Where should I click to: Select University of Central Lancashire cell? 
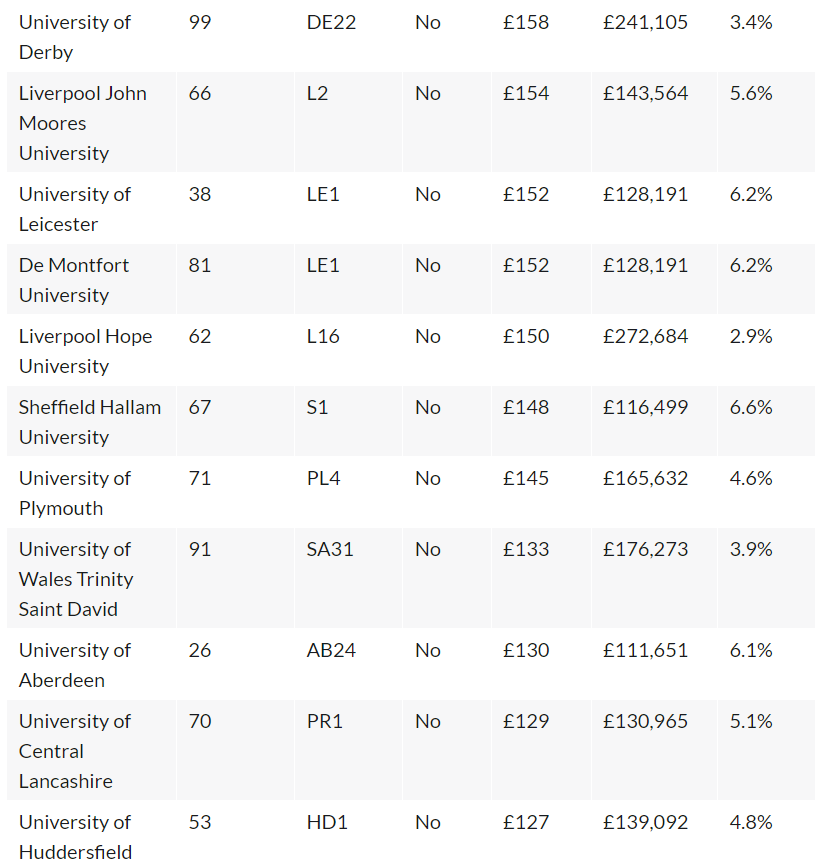pyautogui.click(x=91, y=750)
